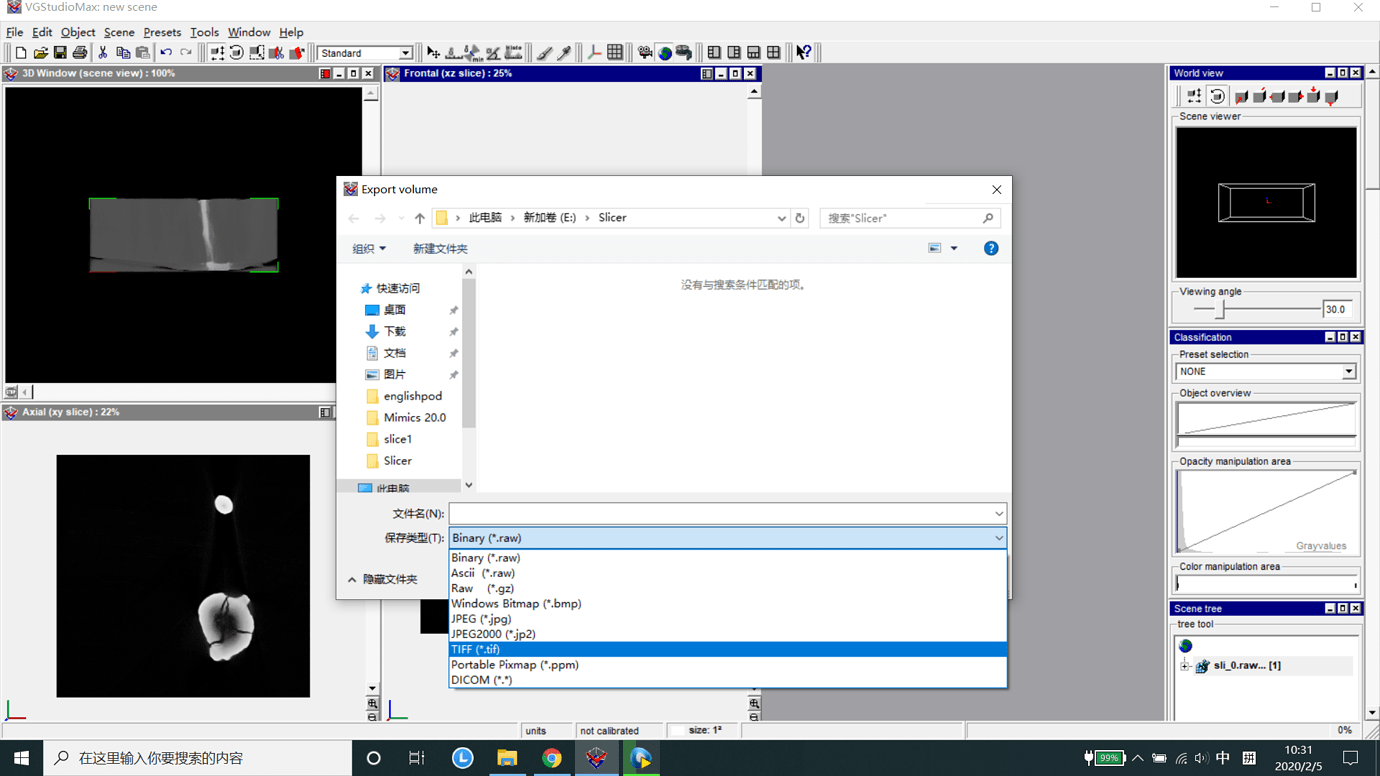Select the top-view cube icon in World view
Image resolution: width=1380 pixels, height=776 pixels.
pos(1313,95)
